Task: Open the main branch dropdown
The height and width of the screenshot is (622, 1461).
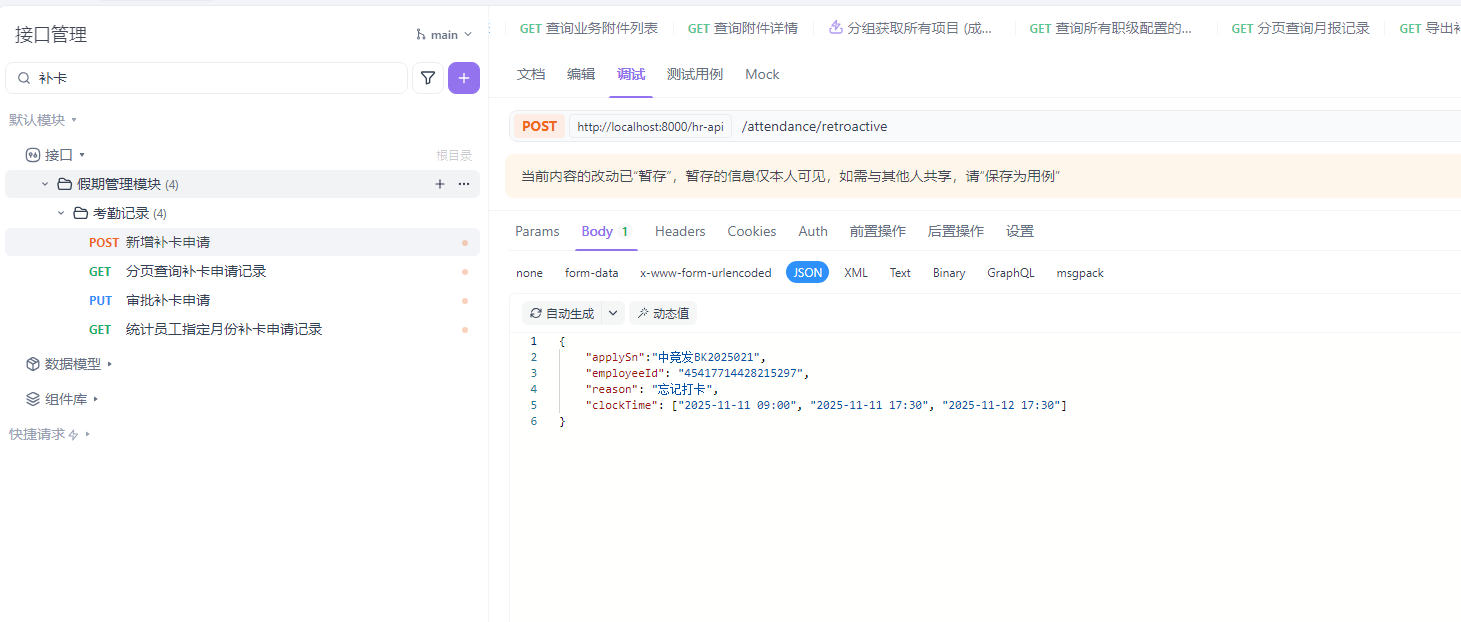Action: pos(444,35)
